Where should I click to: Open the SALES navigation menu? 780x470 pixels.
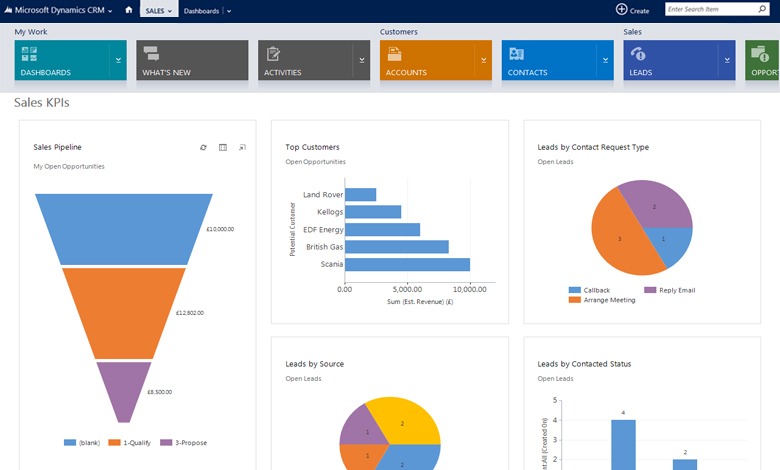pos(158,10)
